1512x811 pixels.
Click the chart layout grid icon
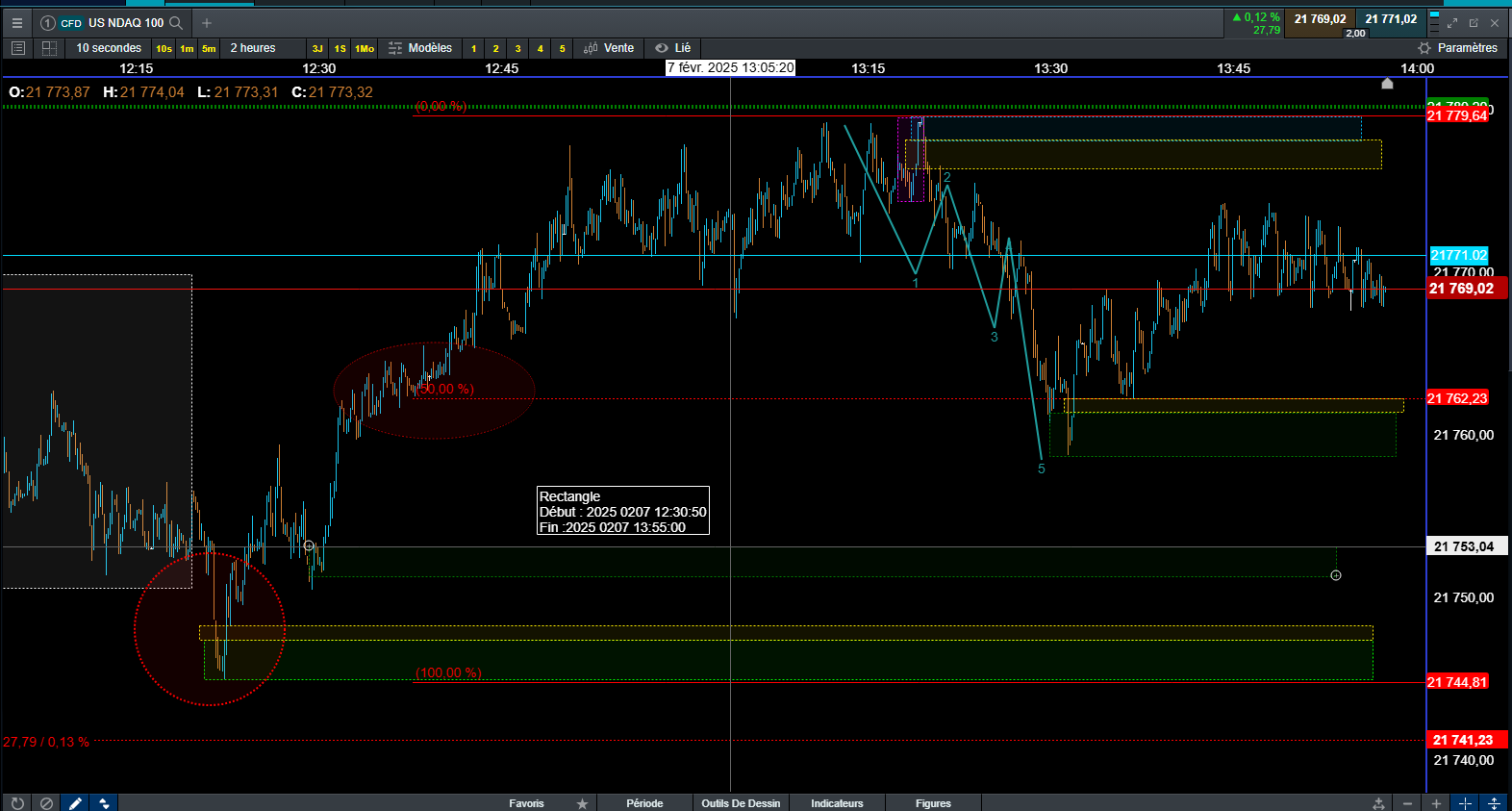click(49, 48)
